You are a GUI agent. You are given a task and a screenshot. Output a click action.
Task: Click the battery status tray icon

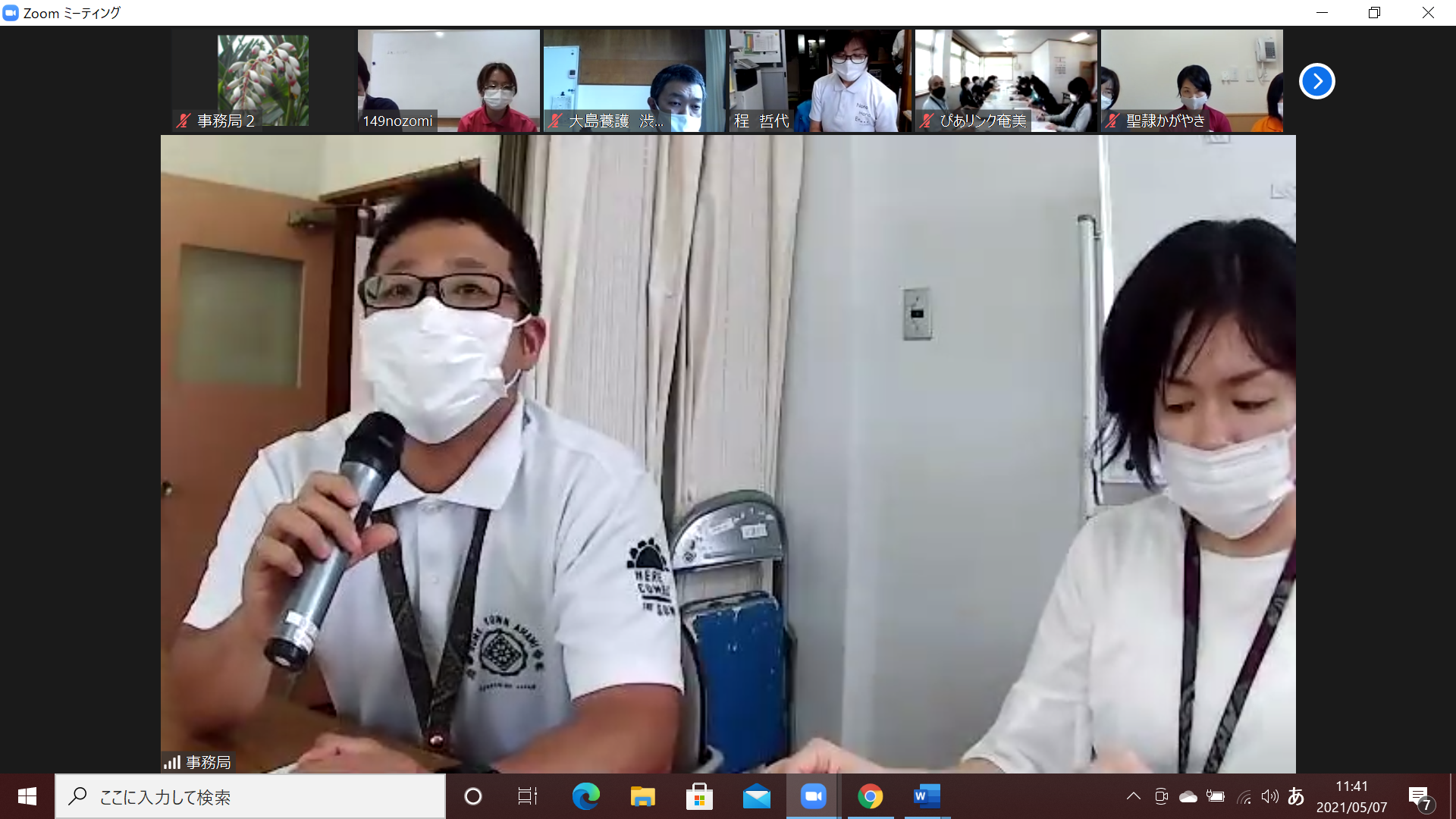[x=1216, y=796]
